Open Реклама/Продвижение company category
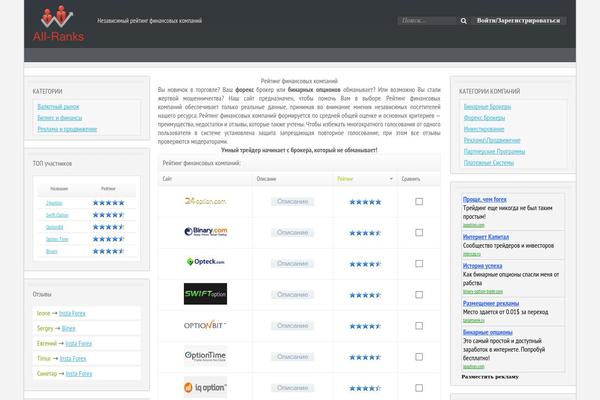The height and width of the screenshot is (400, 600). click(492, 140)
